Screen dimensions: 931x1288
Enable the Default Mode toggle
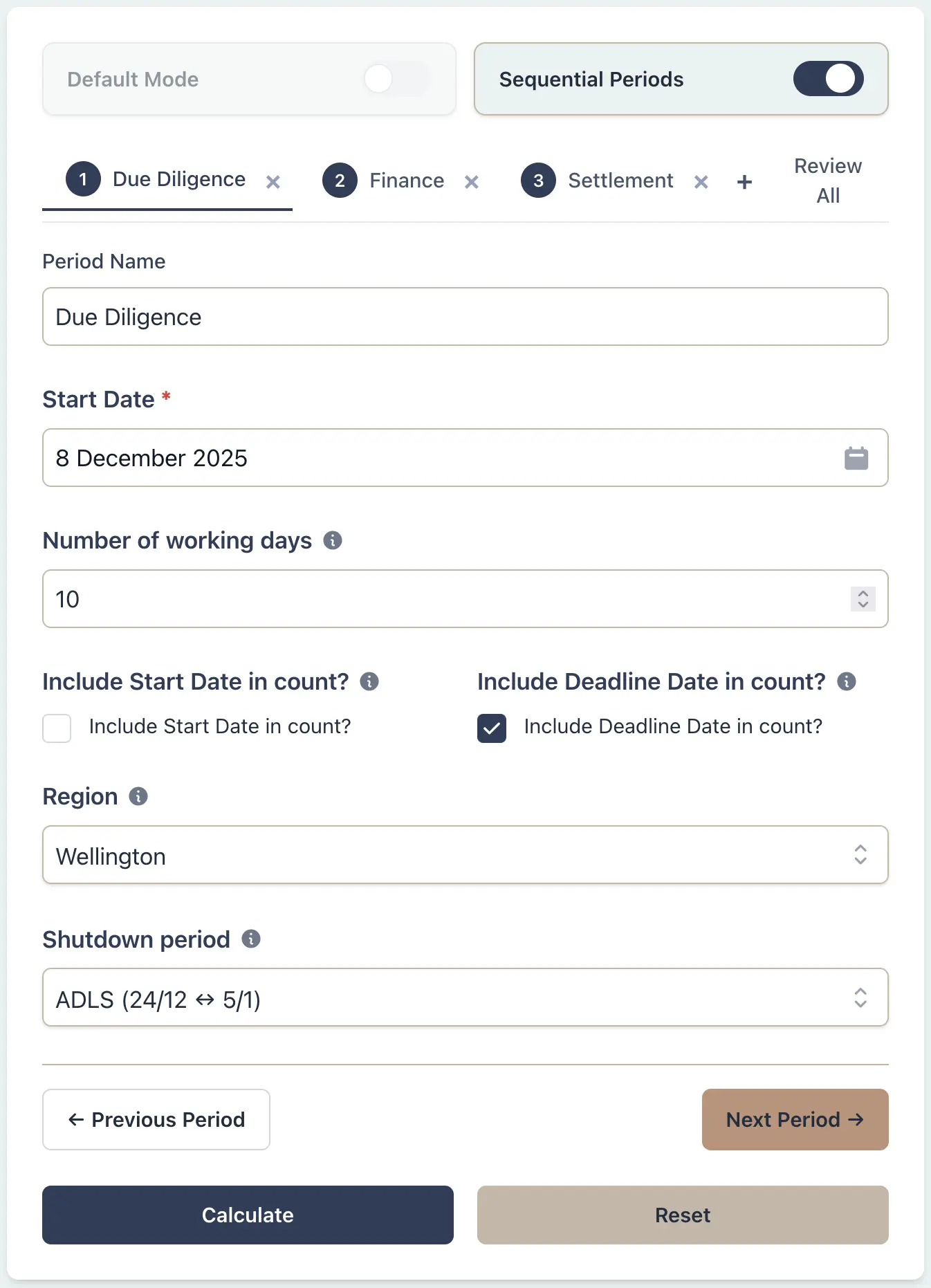396,79
